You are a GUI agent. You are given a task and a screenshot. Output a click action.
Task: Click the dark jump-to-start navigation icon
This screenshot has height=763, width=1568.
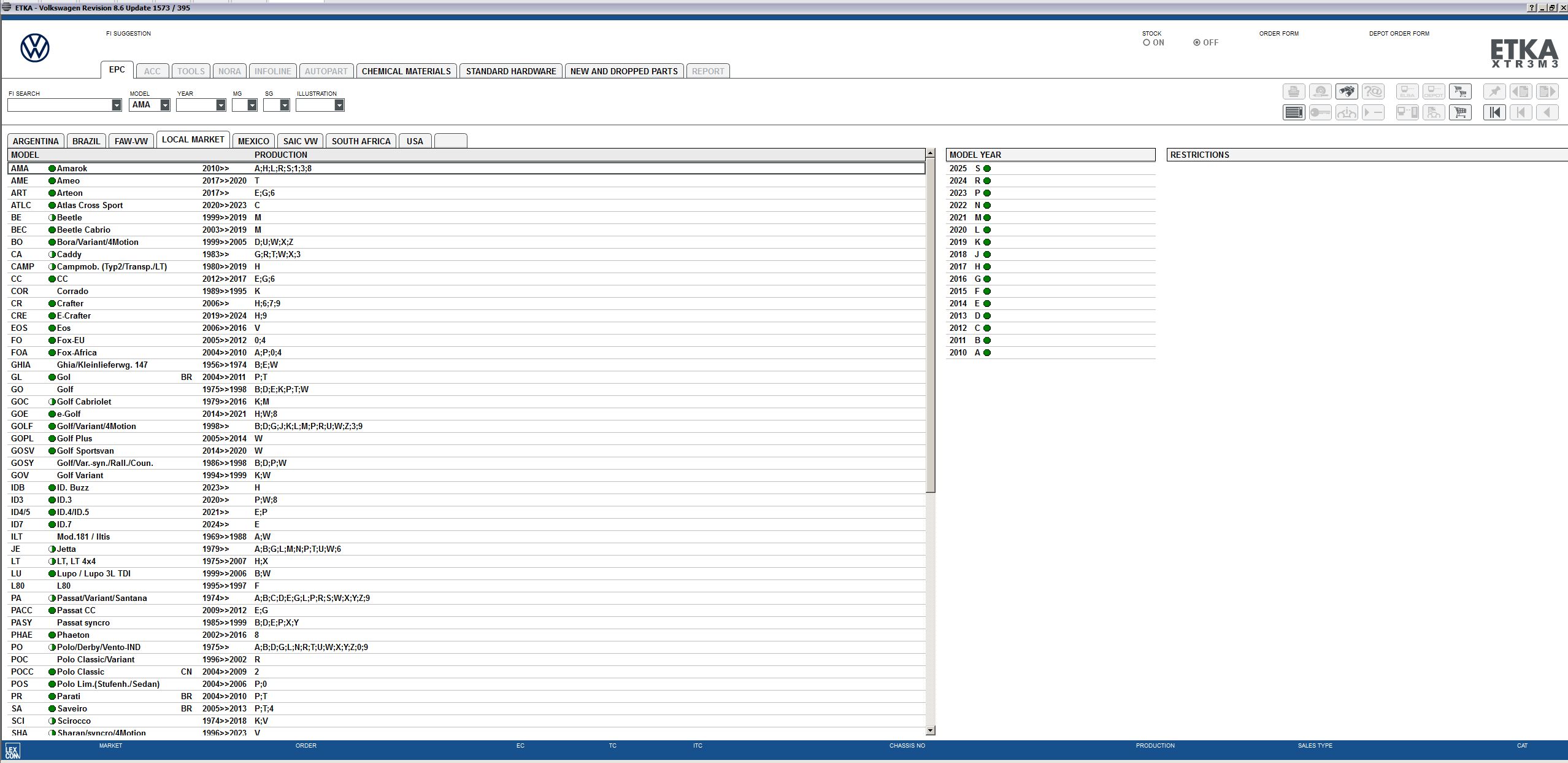pyautogui.click(x=1494, y=112)
